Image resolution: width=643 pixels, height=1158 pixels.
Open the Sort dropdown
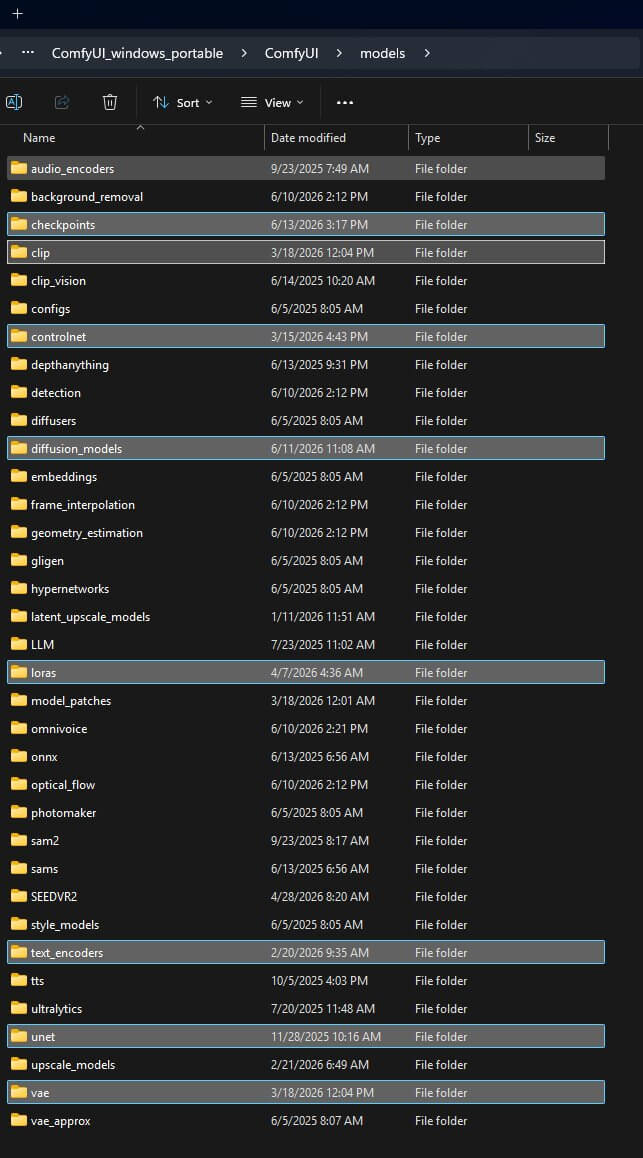click(x=182, y=103)
